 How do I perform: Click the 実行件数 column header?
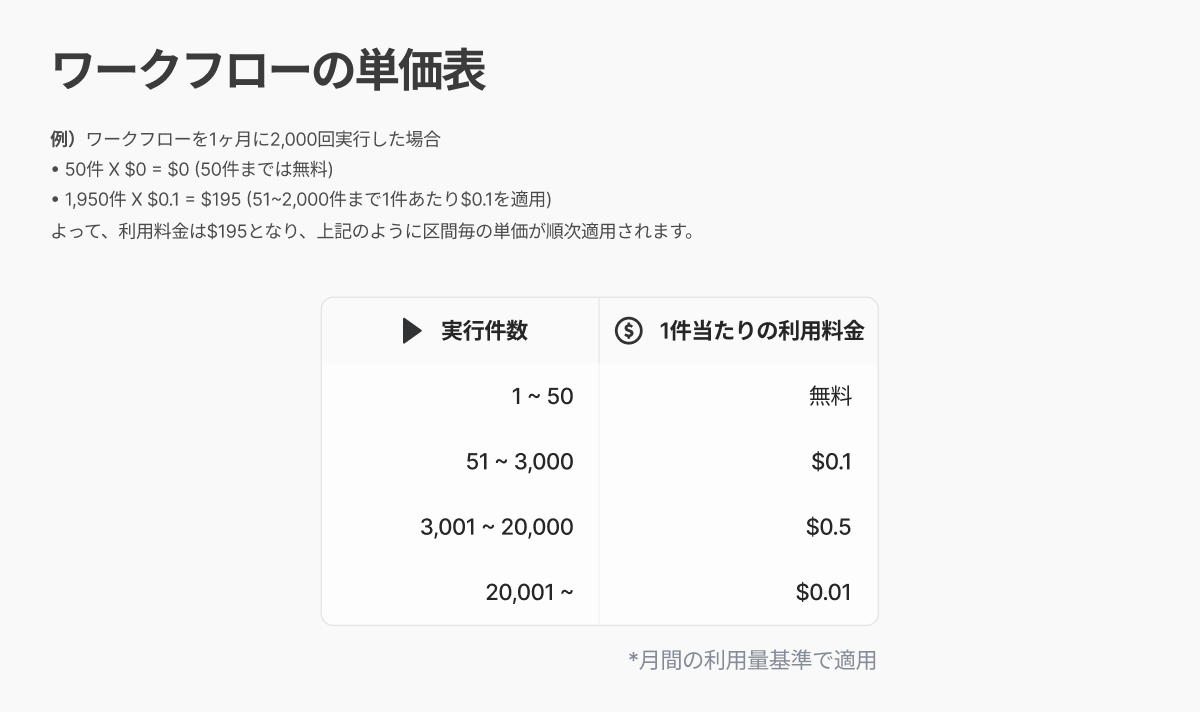coord(485,331)
